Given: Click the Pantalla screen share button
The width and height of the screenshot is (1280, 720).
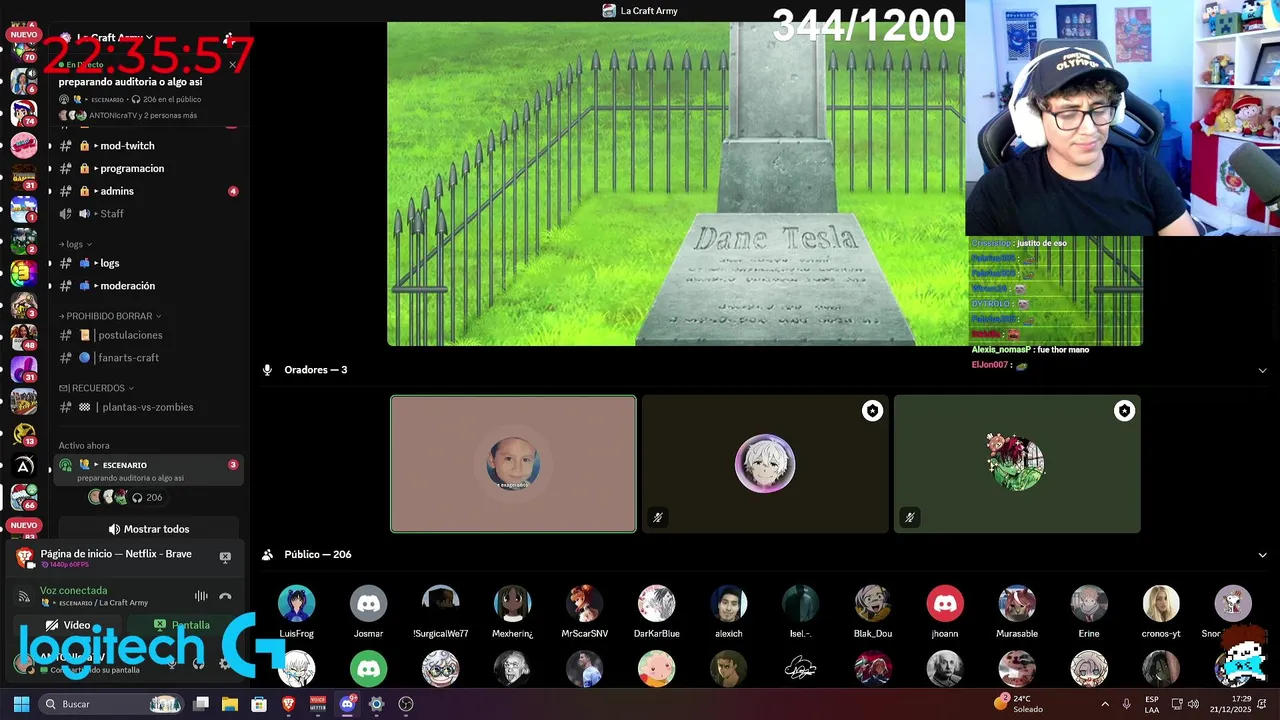Looking at the screenshot, I should click(x=182, y=625).
